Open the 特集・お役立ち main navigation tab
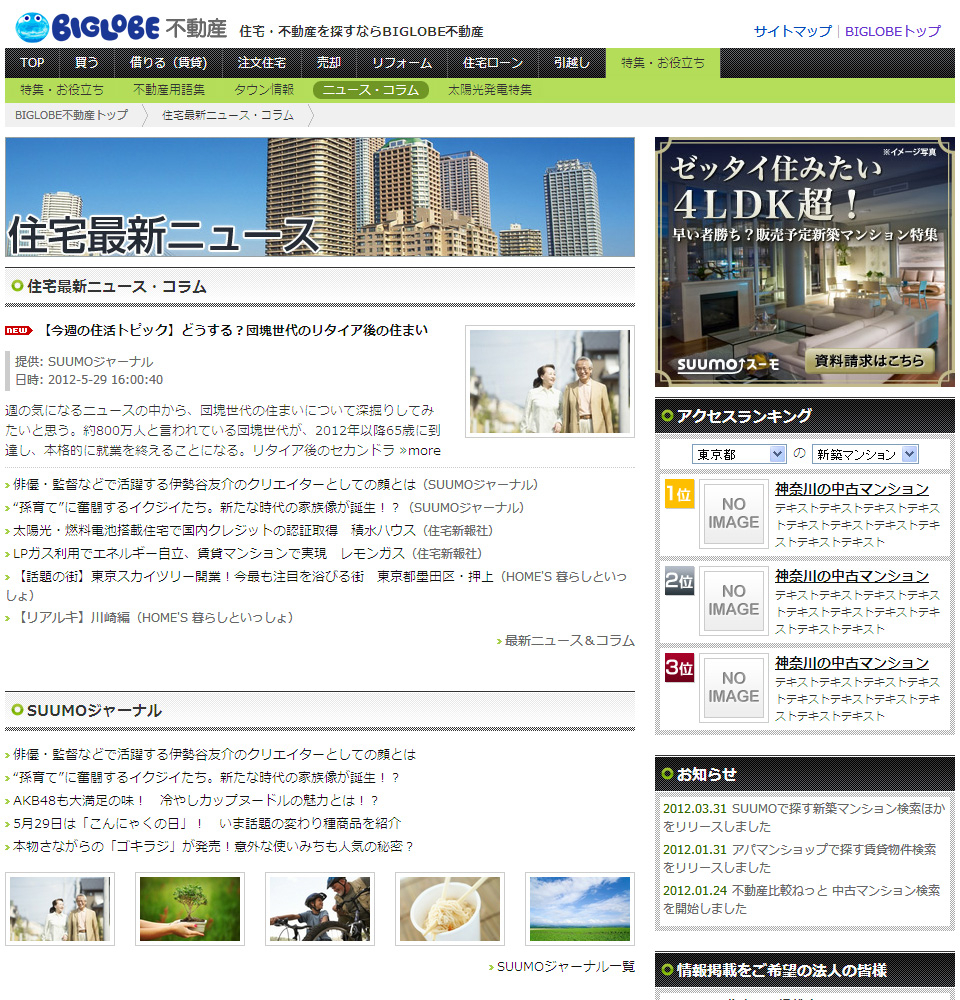Screen dimensions: 960x1000 point(663,62)
